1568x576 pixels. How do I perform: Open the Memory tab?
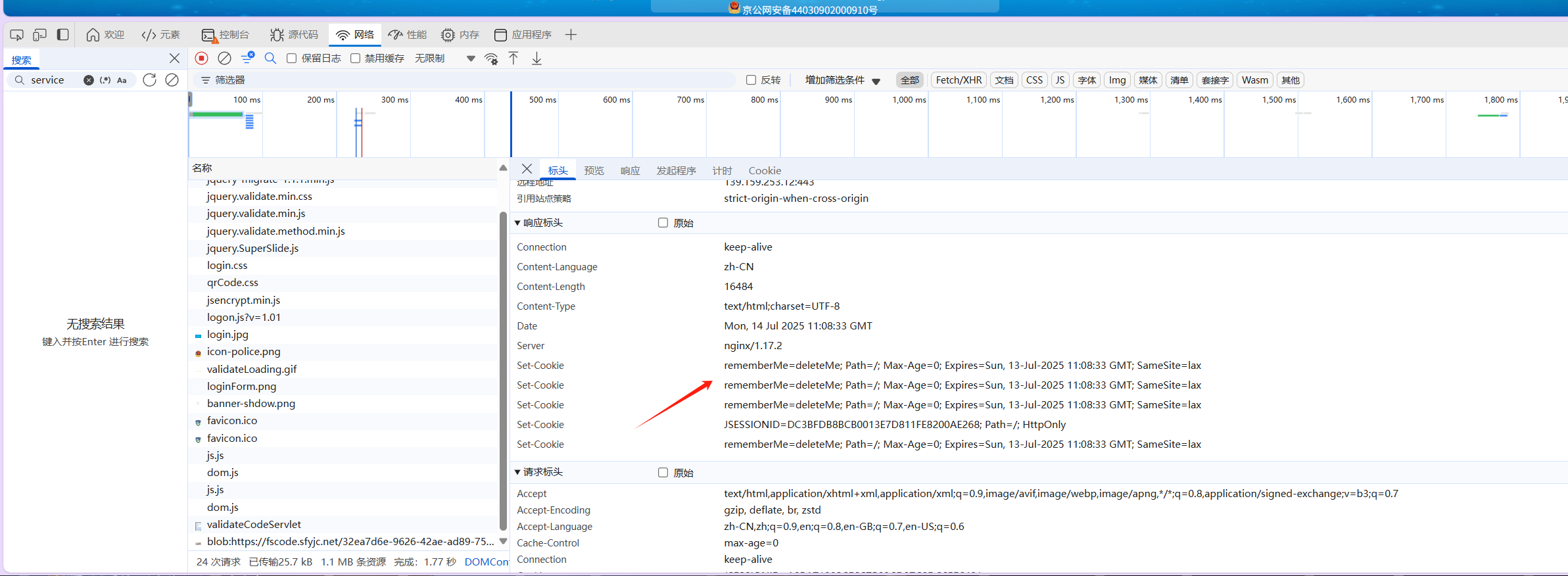[460, 35]
